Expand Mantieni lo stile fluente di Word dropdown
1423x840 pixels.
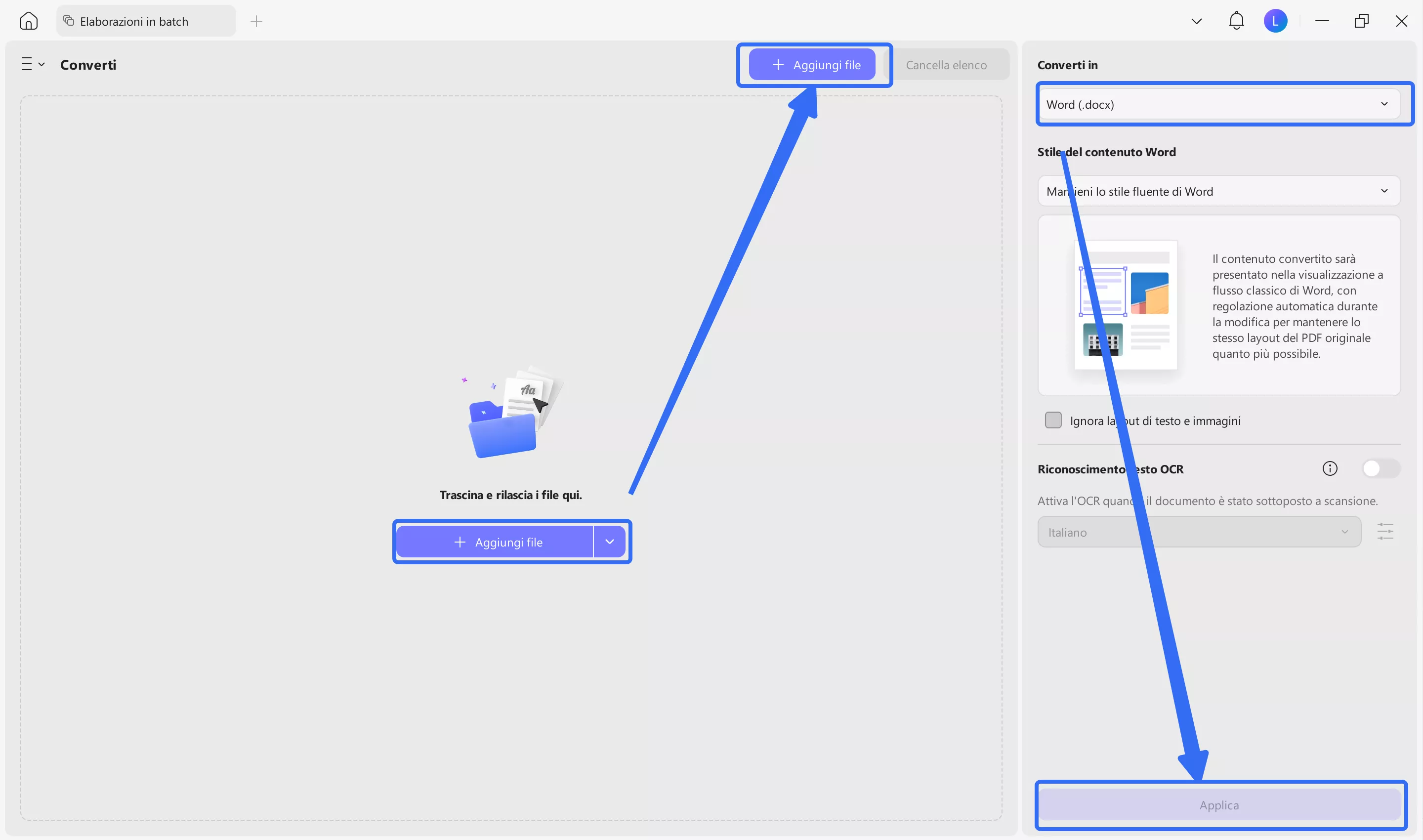1218,191
